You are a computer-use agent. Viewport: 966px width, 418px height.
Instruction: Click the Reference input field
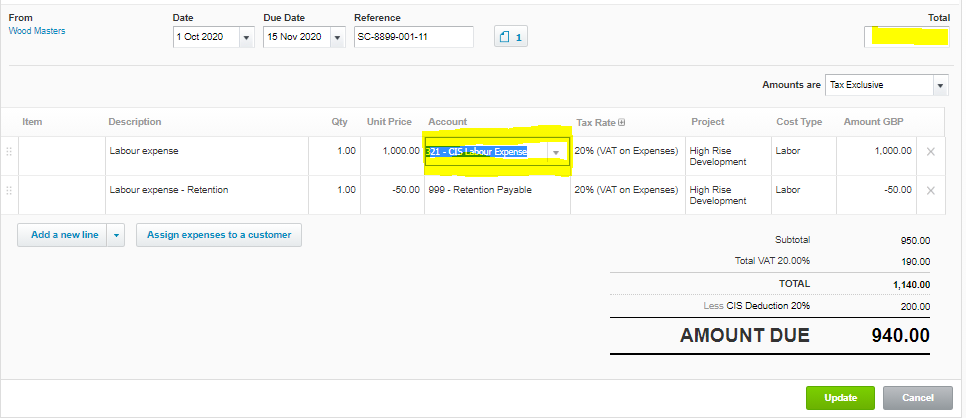point(413,37)
